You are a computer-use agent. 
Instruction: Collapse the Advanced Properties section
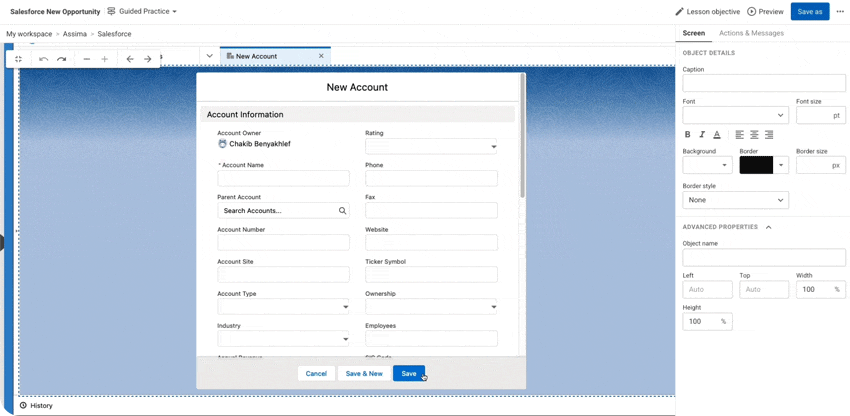768,227
